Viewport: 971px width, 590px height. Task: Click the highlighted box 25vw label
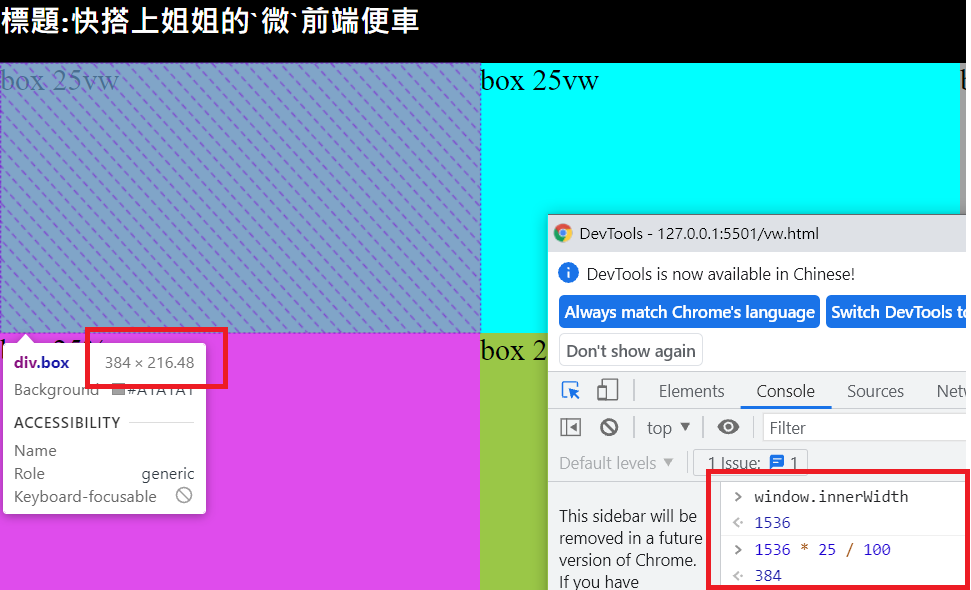pos(59,80)
